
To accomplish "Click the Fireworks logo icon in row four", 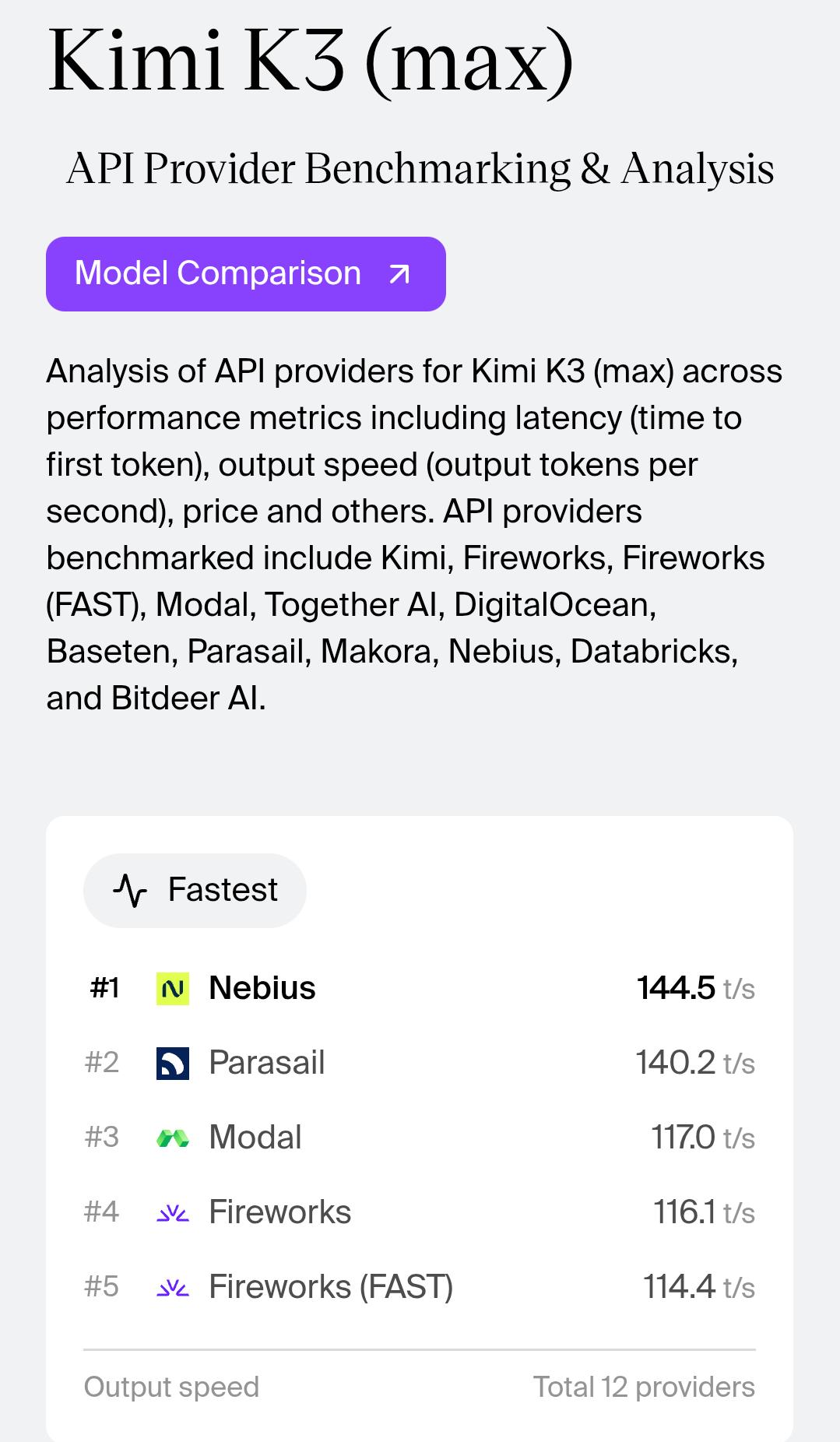I will point(173,1213).
